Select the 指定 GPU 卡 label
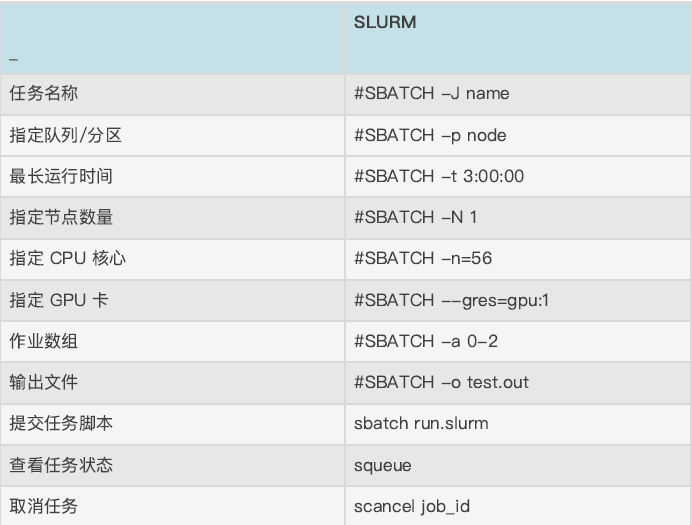Screen dimensions: 692x525 pos(59,300)
